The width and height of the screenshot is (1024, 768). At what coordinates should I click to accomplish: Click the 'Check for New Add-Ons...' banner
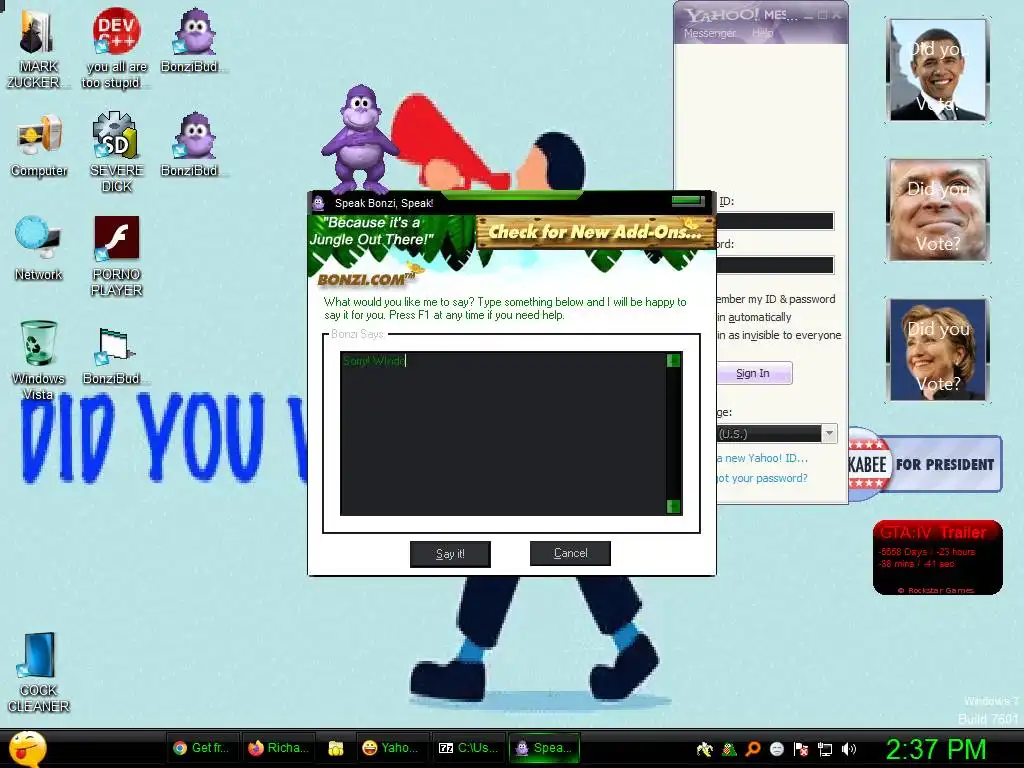(x=596, y=232)
